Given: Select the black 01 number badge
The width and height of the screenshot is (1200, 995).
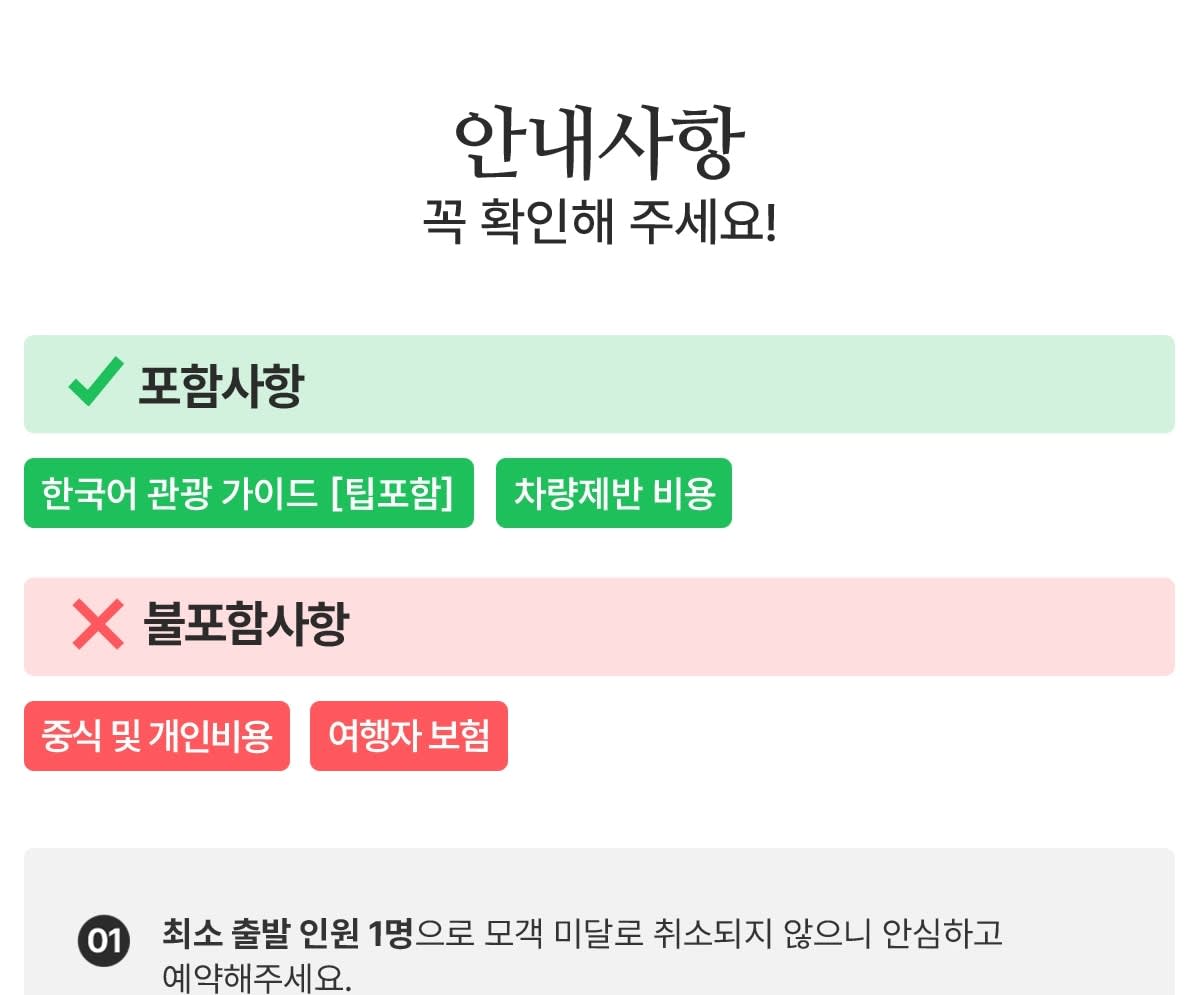Looking at the screenshot, I should tap(103, 941).
